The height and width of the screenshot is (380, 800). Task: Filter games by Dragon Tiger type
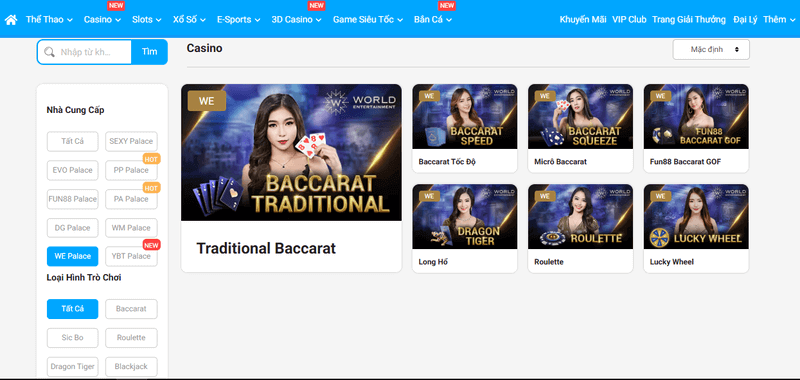click(72, 366)
